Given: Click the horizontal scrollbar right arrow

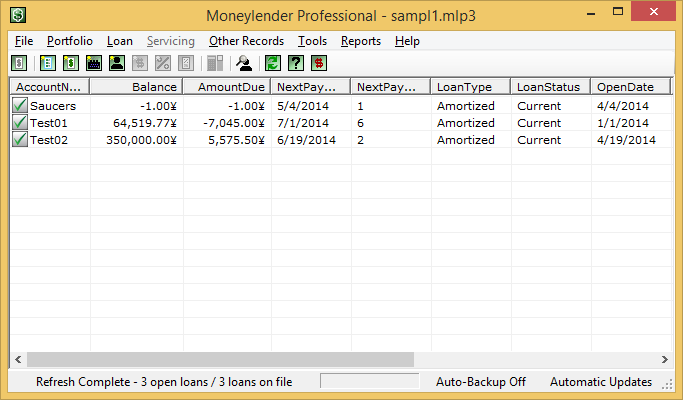Looking at the screenshot, I should pyautogui.click(x=665, y=359).
